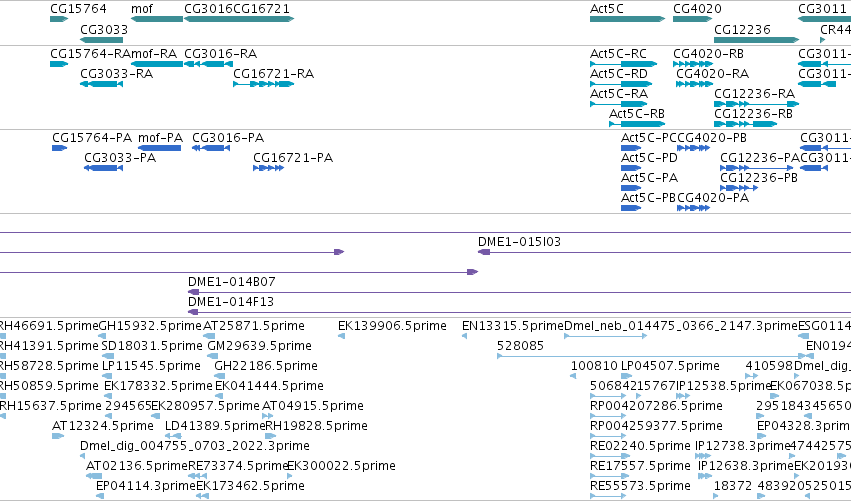This screenshot has width=851, height=501.
Task: Select the CG4020-RA transcript label
Action: 713,73
